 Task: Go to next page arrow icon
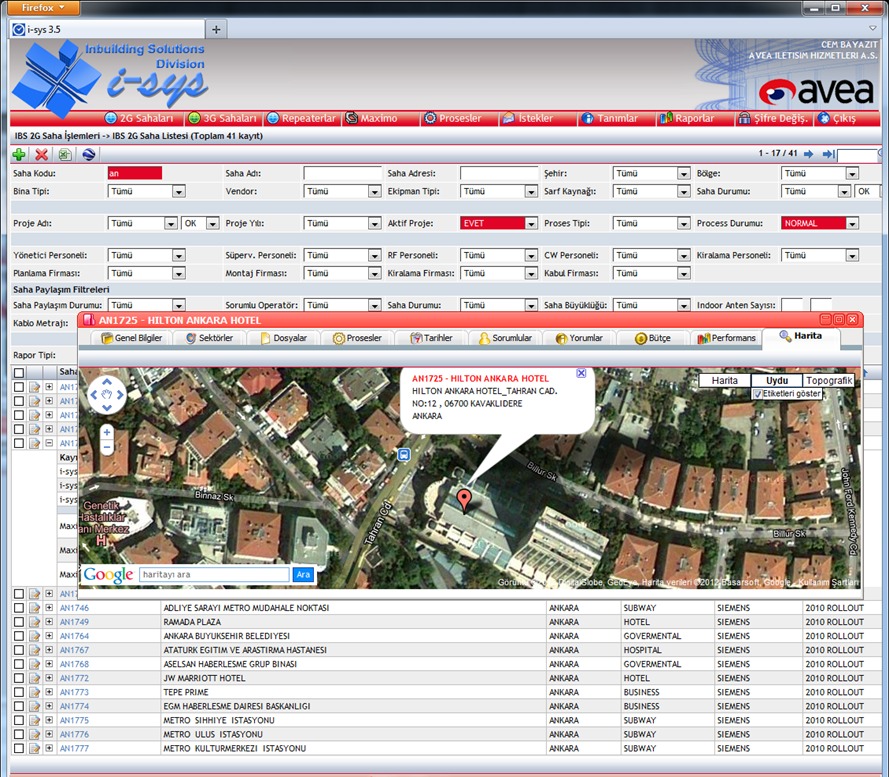click(808, 154)
